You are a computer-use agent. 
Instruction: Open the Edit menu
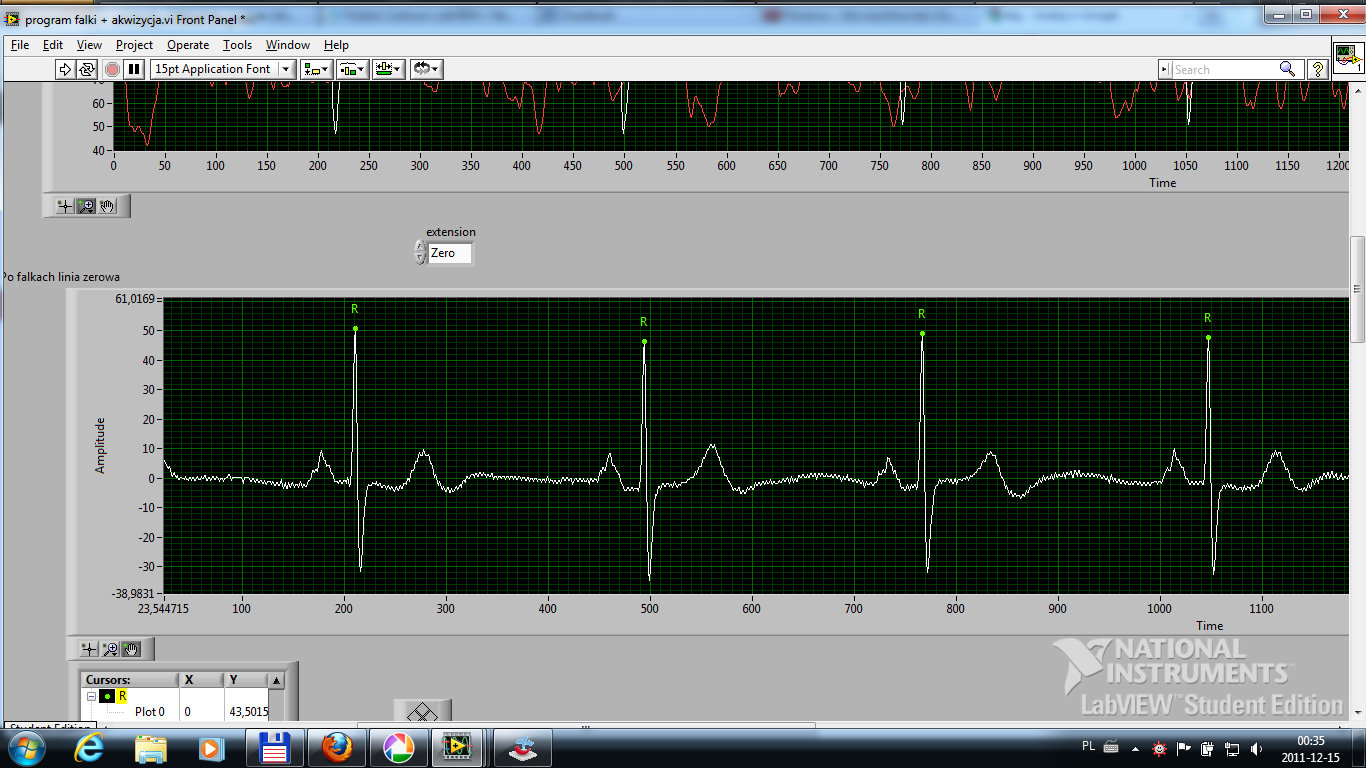point(53,45)
